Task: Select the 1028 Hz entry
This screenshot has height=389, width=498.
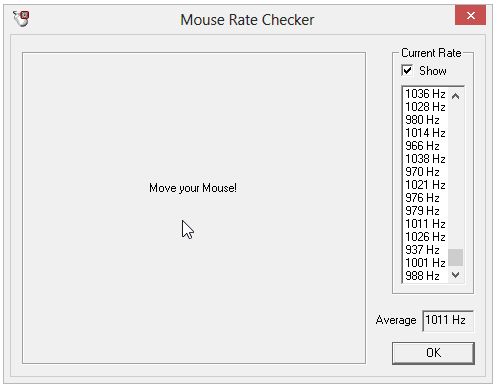Action: (x=425, y=107)
